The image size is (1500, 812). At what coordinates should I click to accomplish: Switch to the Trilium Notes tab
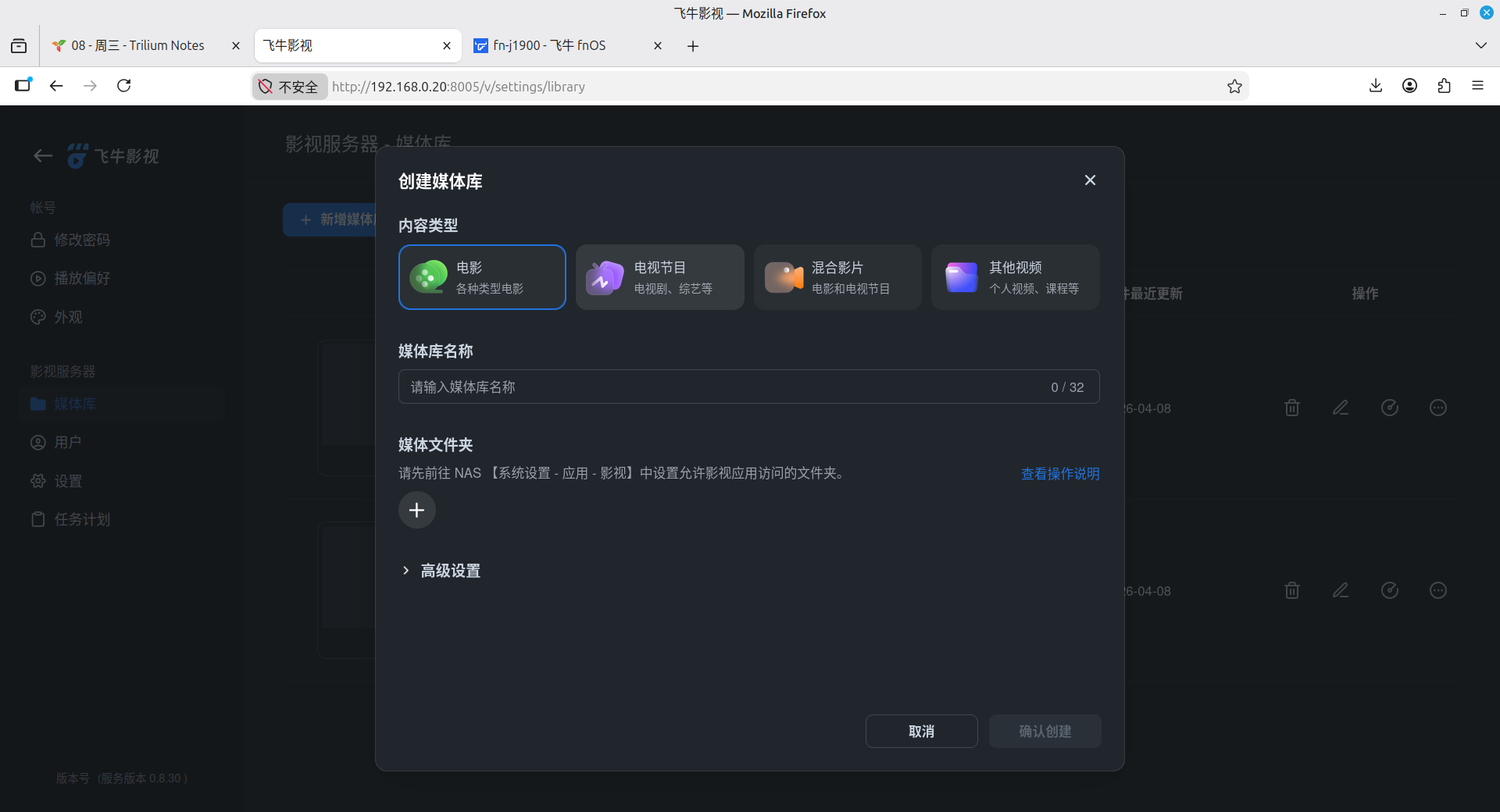point(137,45)
